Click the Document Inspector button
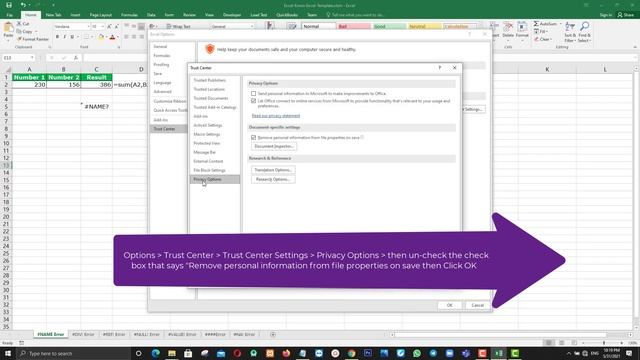This screenshot has width=640, height=360. coord(274,146)
